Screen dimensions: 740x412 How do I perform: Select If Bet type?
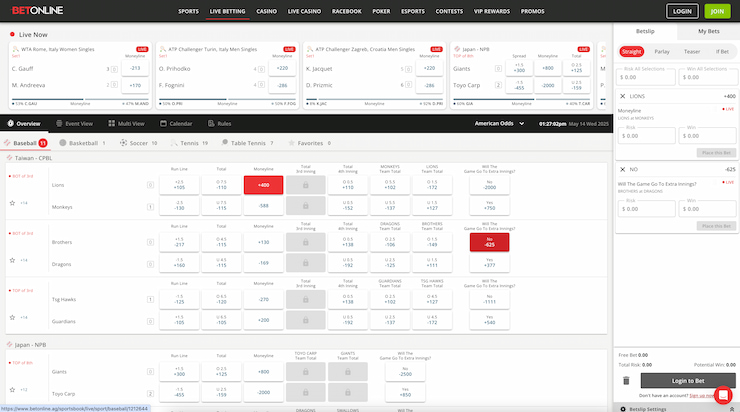[722, 51]
